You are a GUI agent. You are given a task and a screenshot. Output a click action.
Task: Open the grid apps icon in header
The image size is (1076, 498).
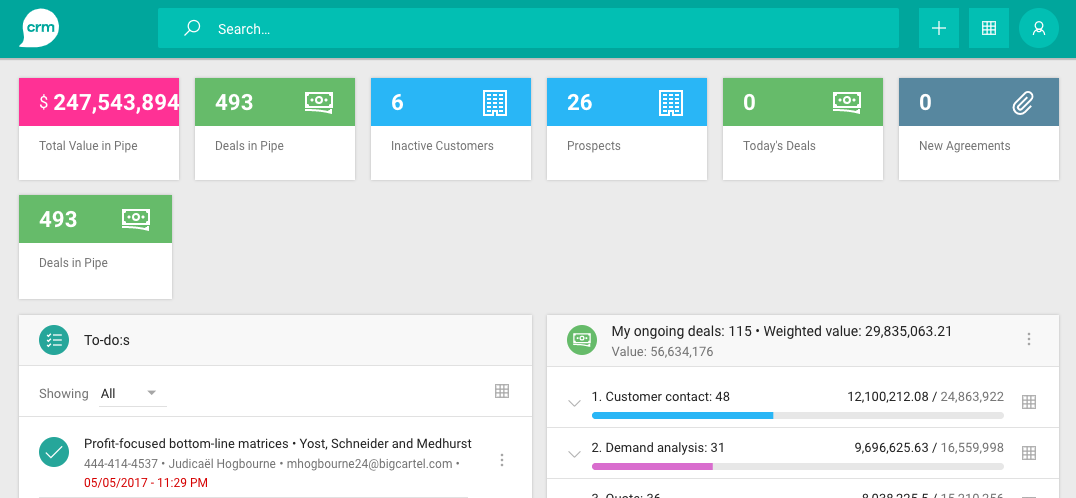click(988, 28)
